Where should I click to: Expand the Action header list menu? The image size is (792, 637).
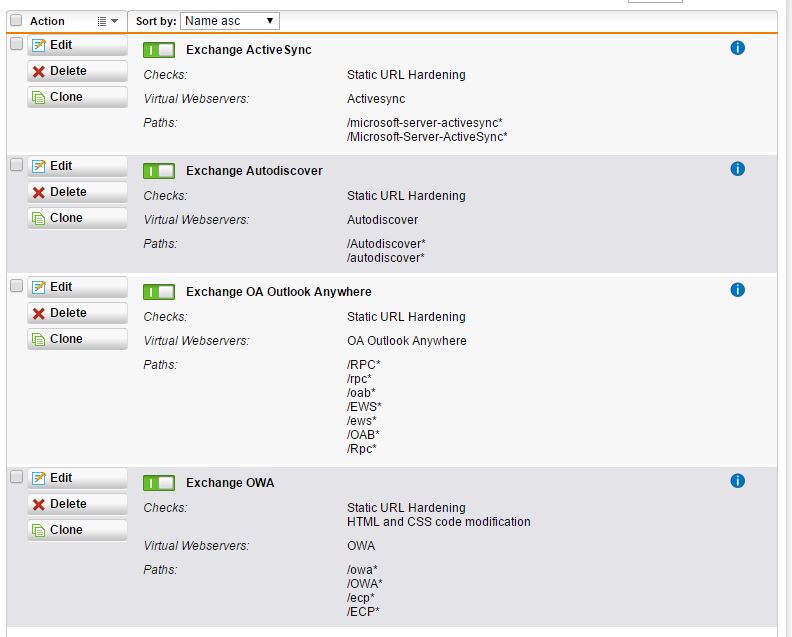[x=108, y=21]
